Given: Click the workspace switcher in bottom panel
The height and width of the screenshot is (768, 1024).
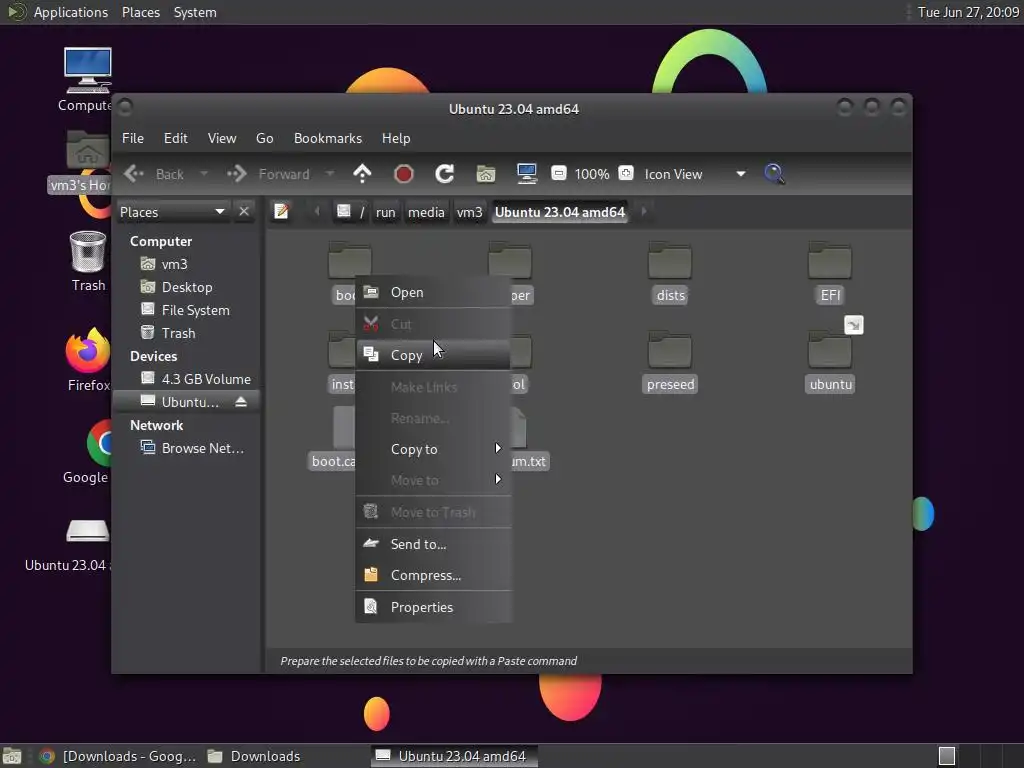Looking at the screenshot, I should (x=947, y=756).
